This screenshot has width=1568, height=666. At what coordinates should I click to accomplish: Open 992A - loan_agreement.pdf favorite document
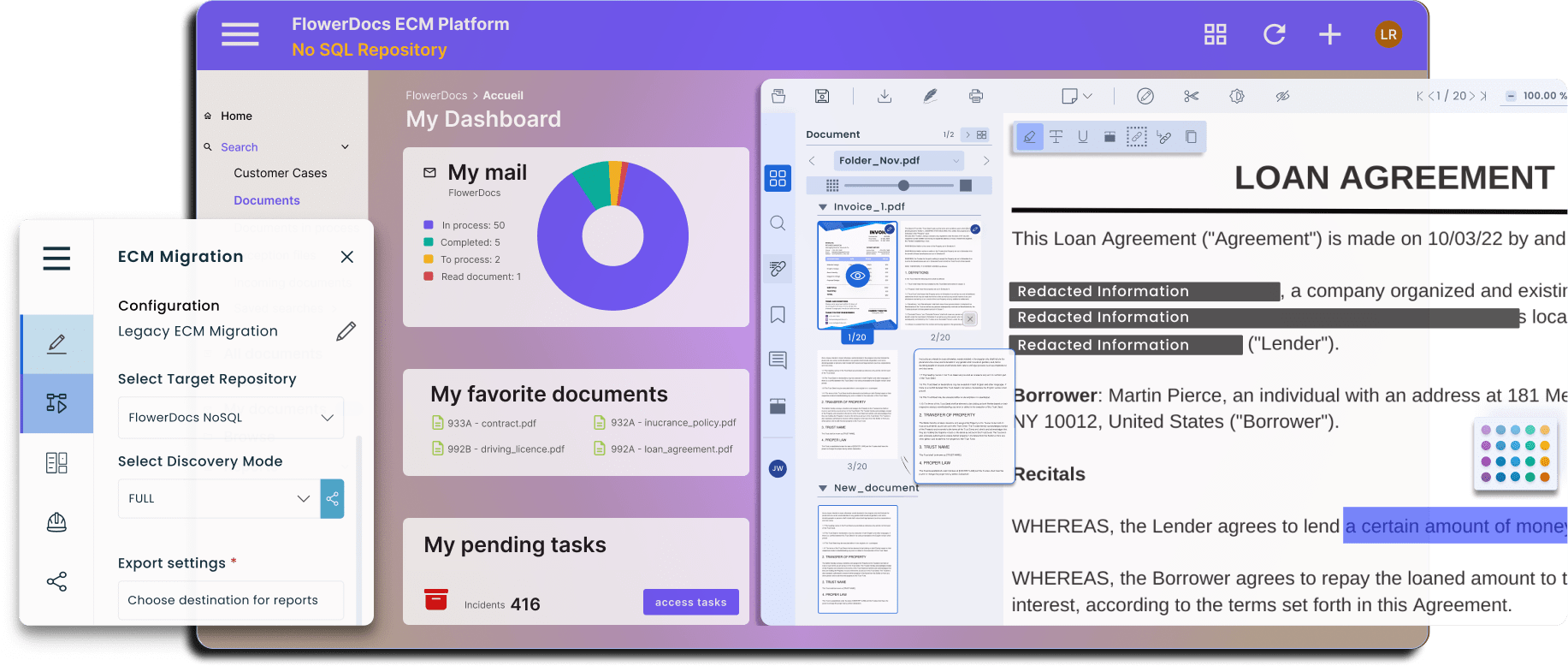(671, 449)
